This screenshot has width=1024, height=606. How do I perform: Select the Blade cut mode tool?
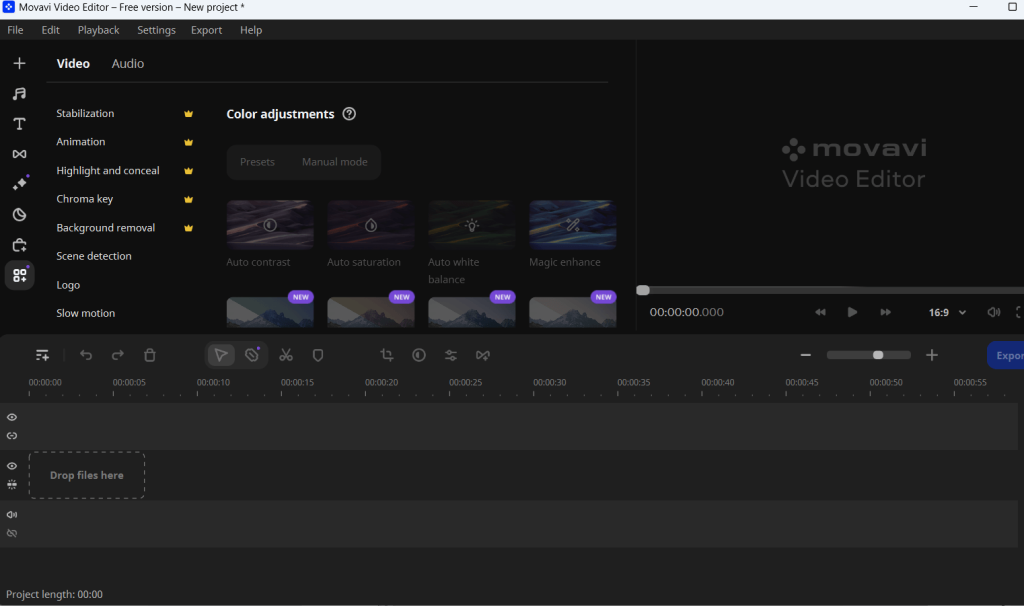[253, 355]
